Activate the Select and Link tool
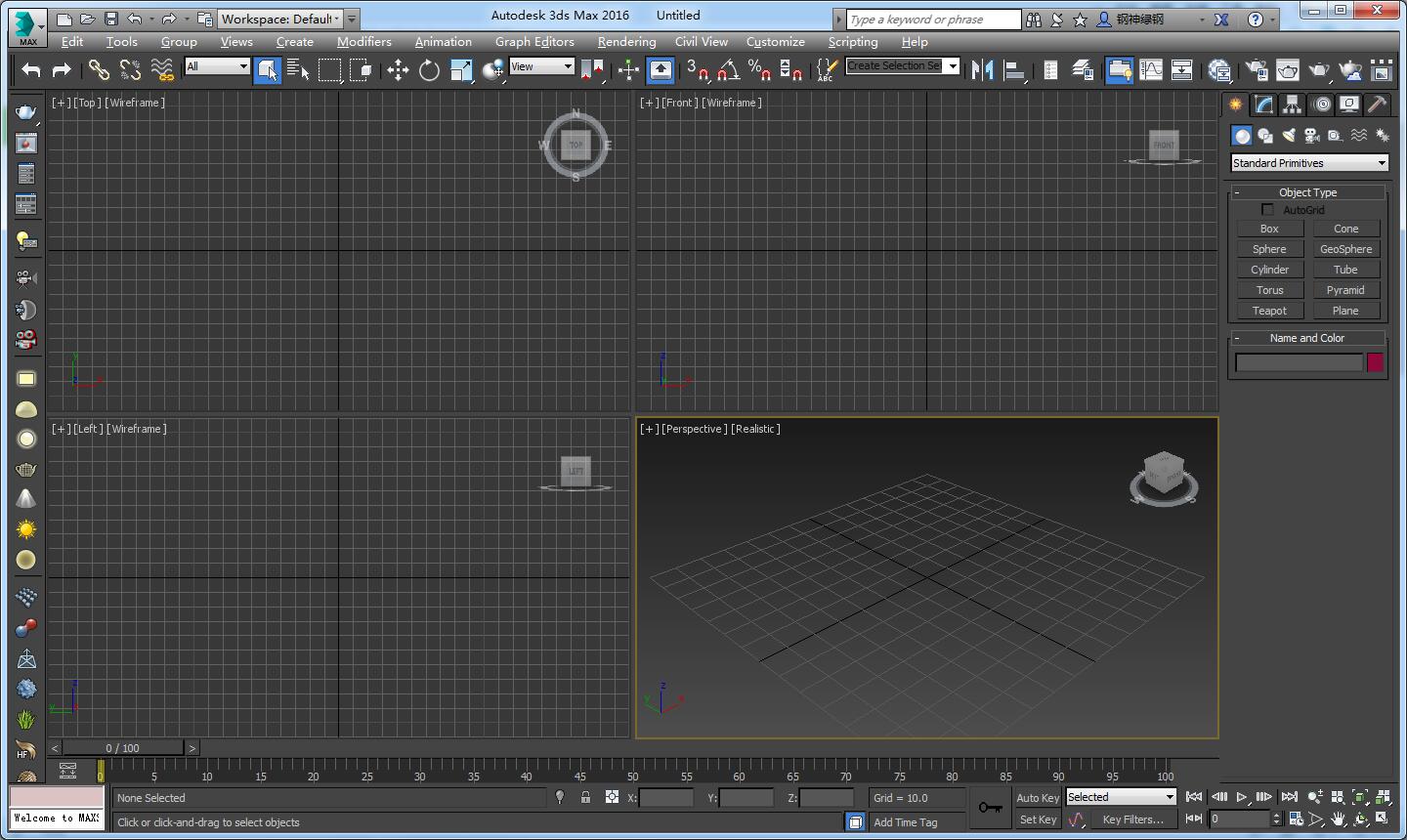The height and width of the screenshot is (840, 1407). pyautogui.click(x=99, y=69)
